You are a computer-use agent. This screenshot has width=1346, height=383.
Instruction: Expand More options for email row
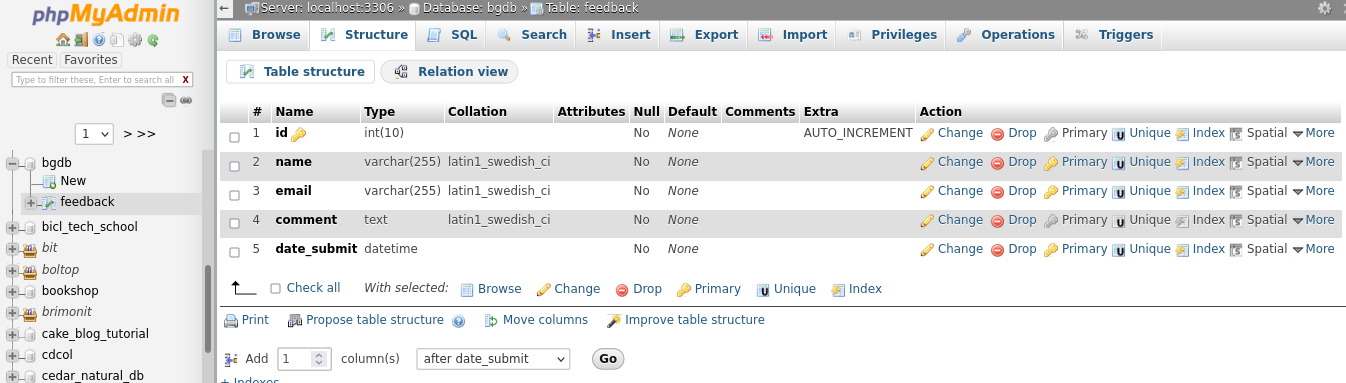click(x=1313, y=191)
